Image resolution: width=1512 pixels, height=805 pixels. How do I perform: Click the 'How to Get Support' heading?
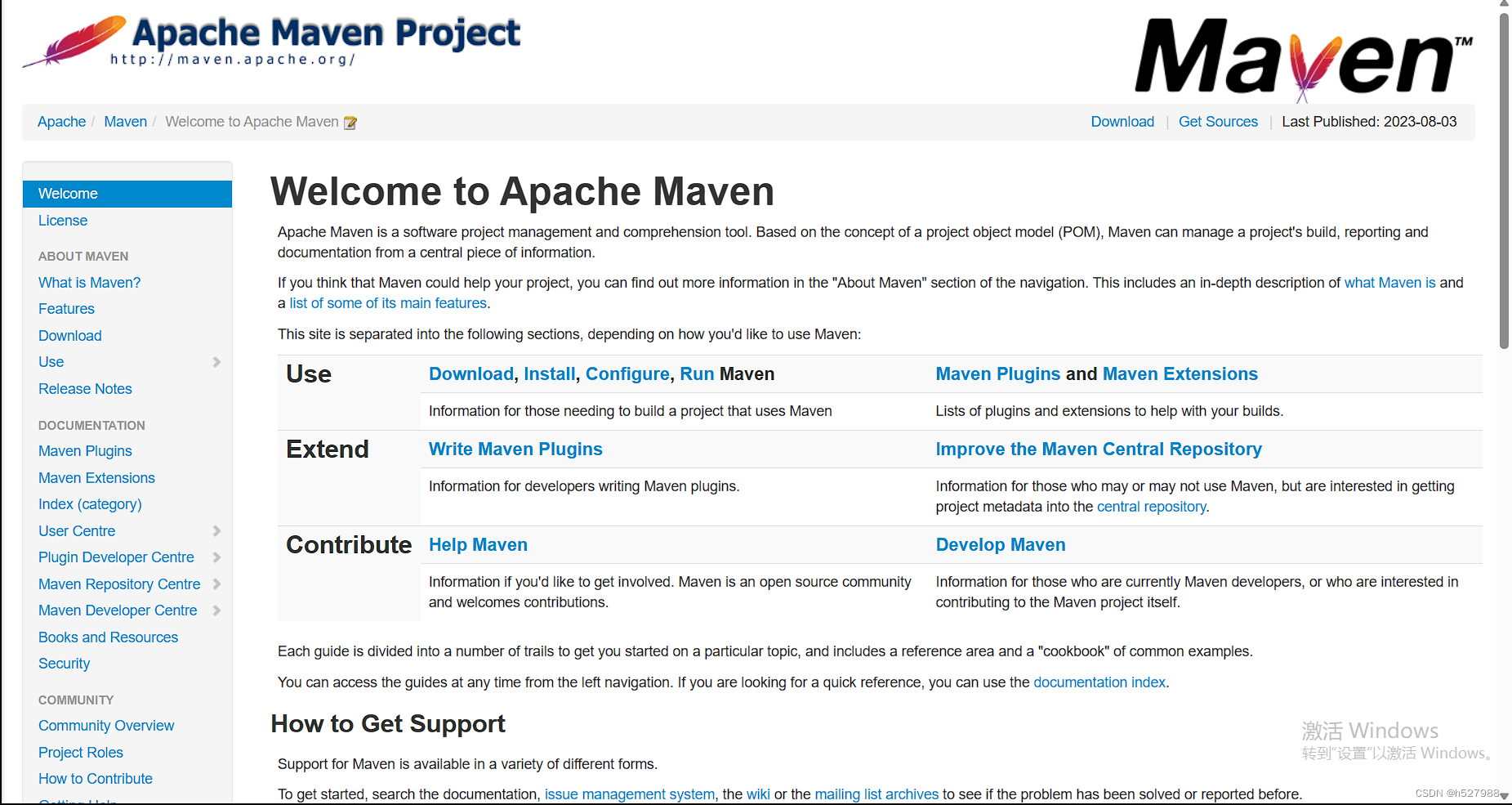pos(388,724)
